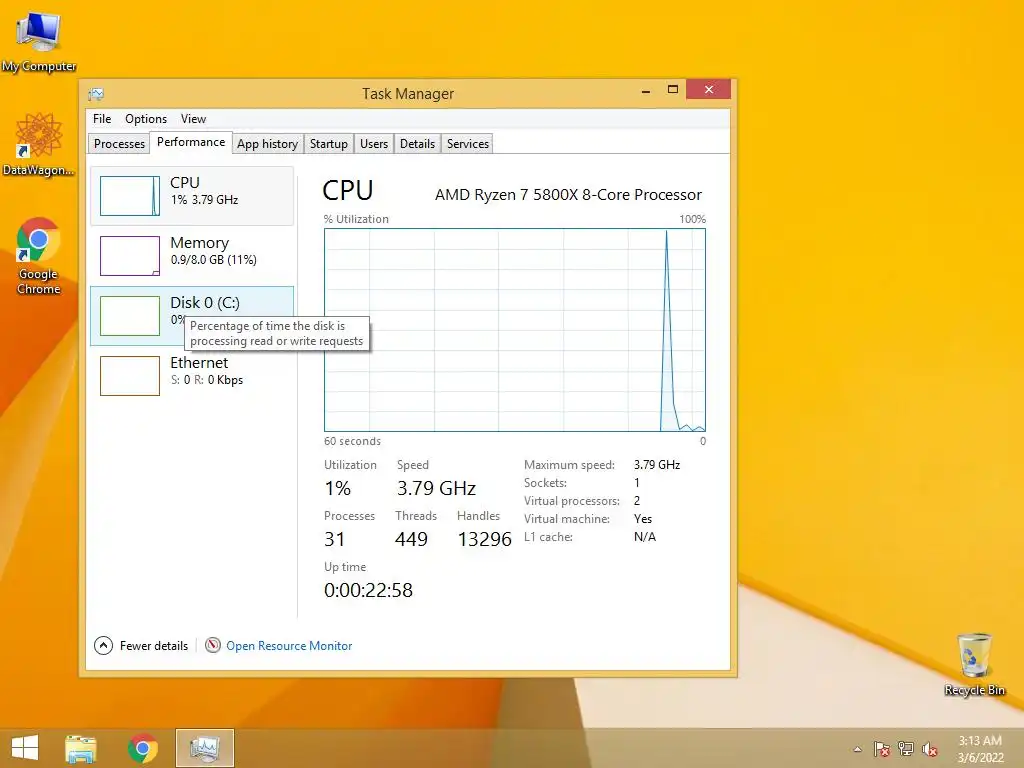Switch to the Services tab
This screenshot has height=768, width=1024.
click(x=468, y=144)
